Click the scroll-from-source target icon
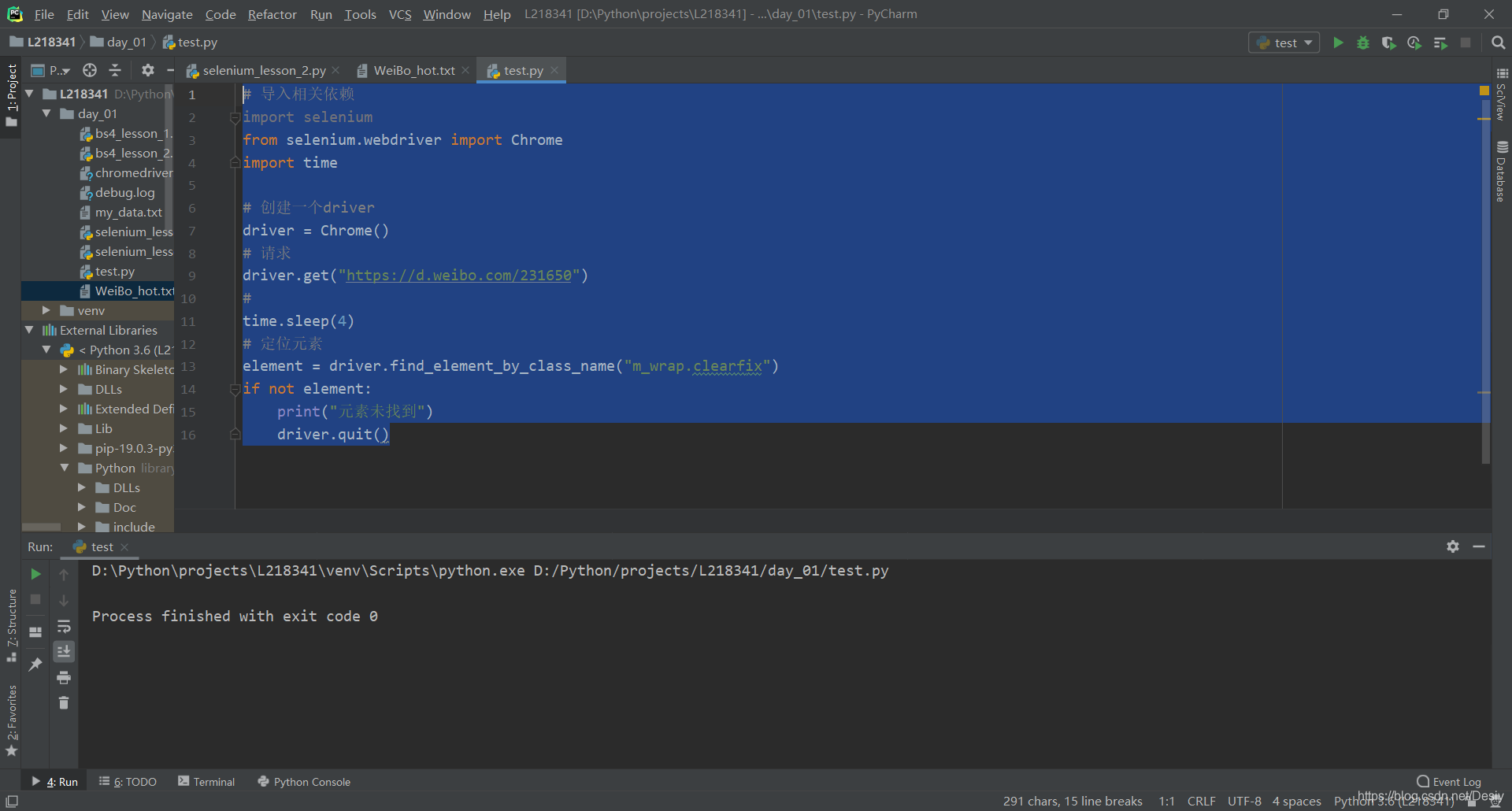 [90, 71]
